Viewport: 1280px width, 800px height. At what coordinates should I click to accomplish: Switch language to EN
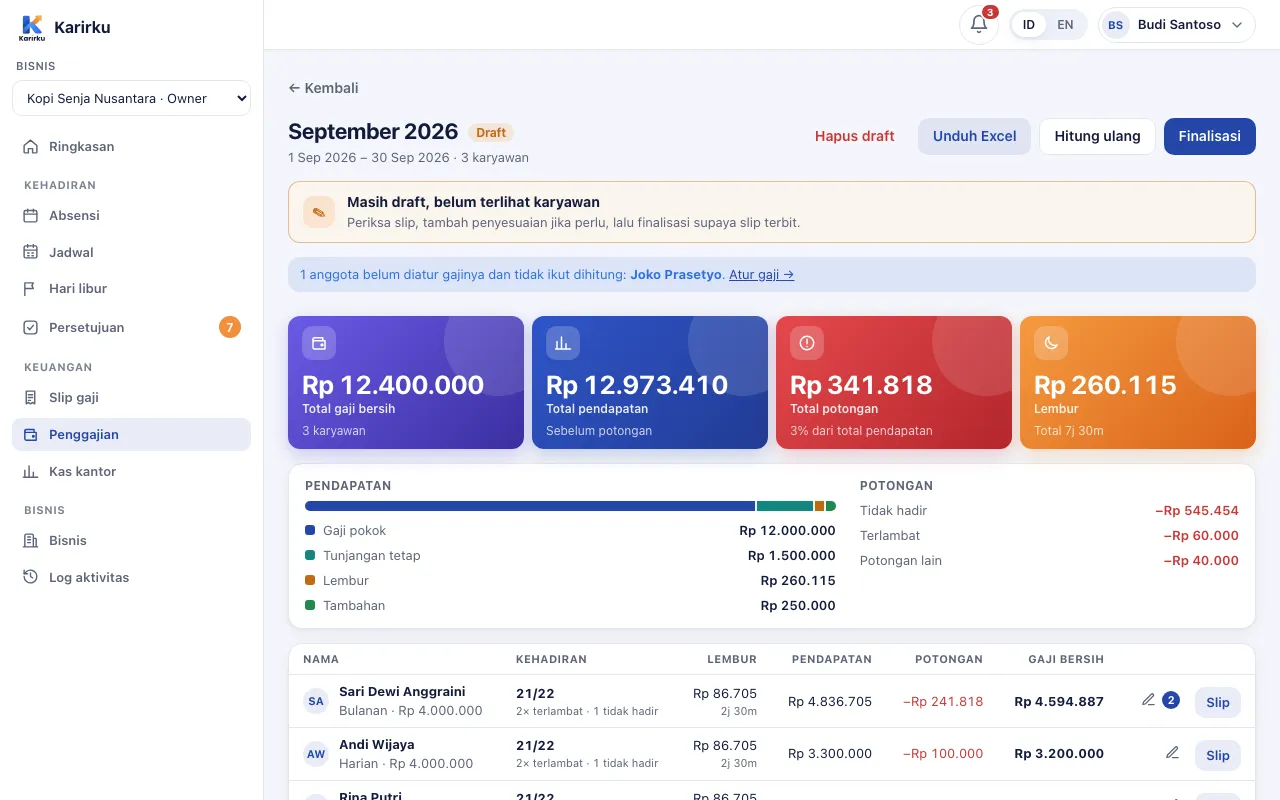click(1066, 25)
